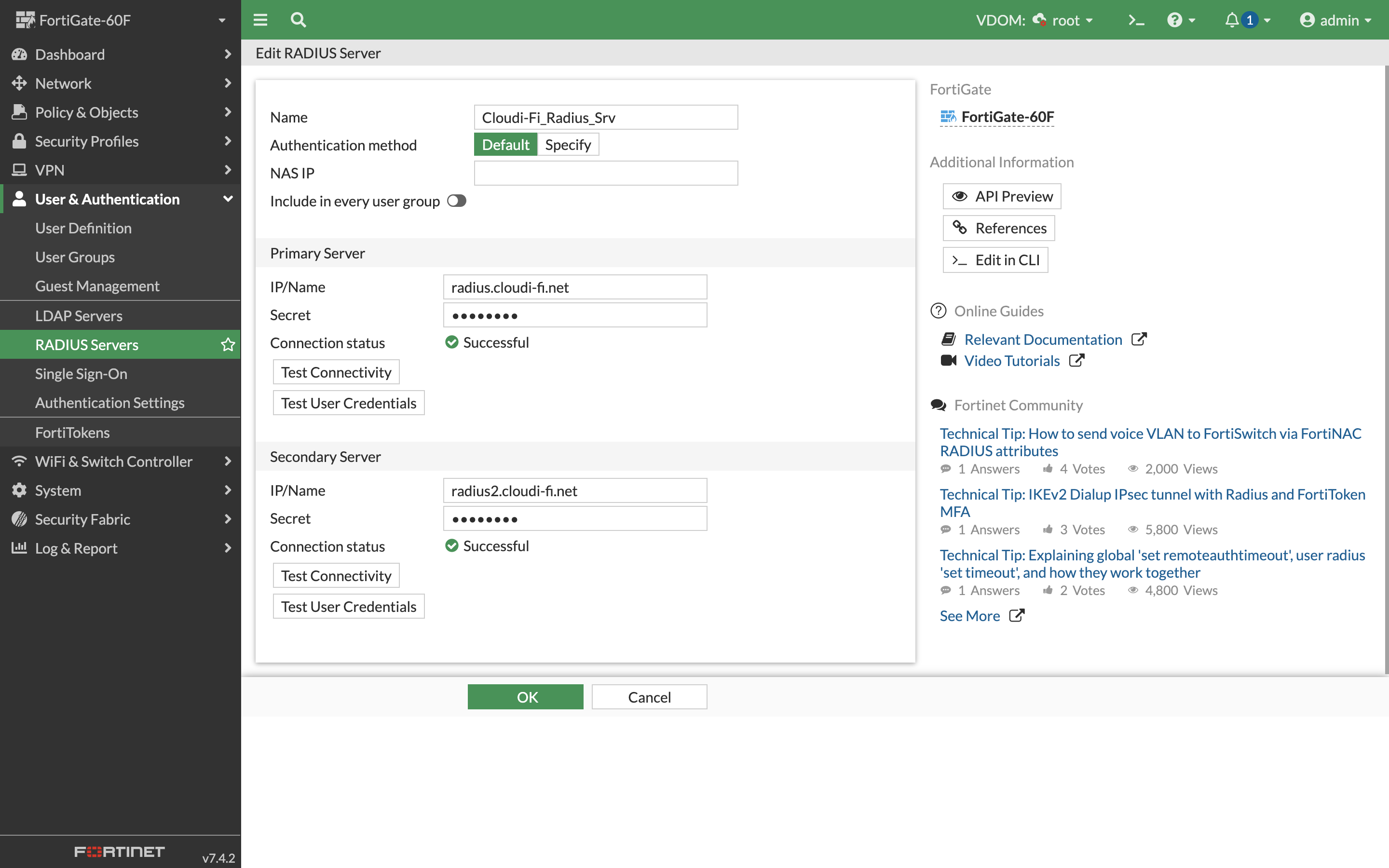Click the search icon in the top bar
Screen dimensions: 1389x868
[298, 19]
